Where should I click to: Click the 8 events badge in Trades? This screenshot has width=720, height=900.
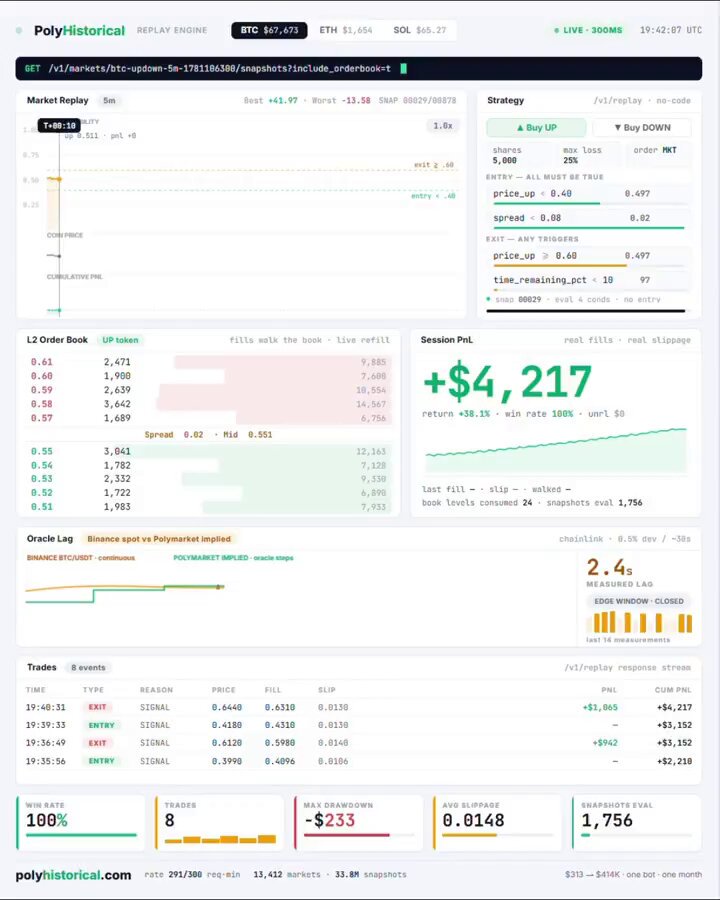coord(88,668)
